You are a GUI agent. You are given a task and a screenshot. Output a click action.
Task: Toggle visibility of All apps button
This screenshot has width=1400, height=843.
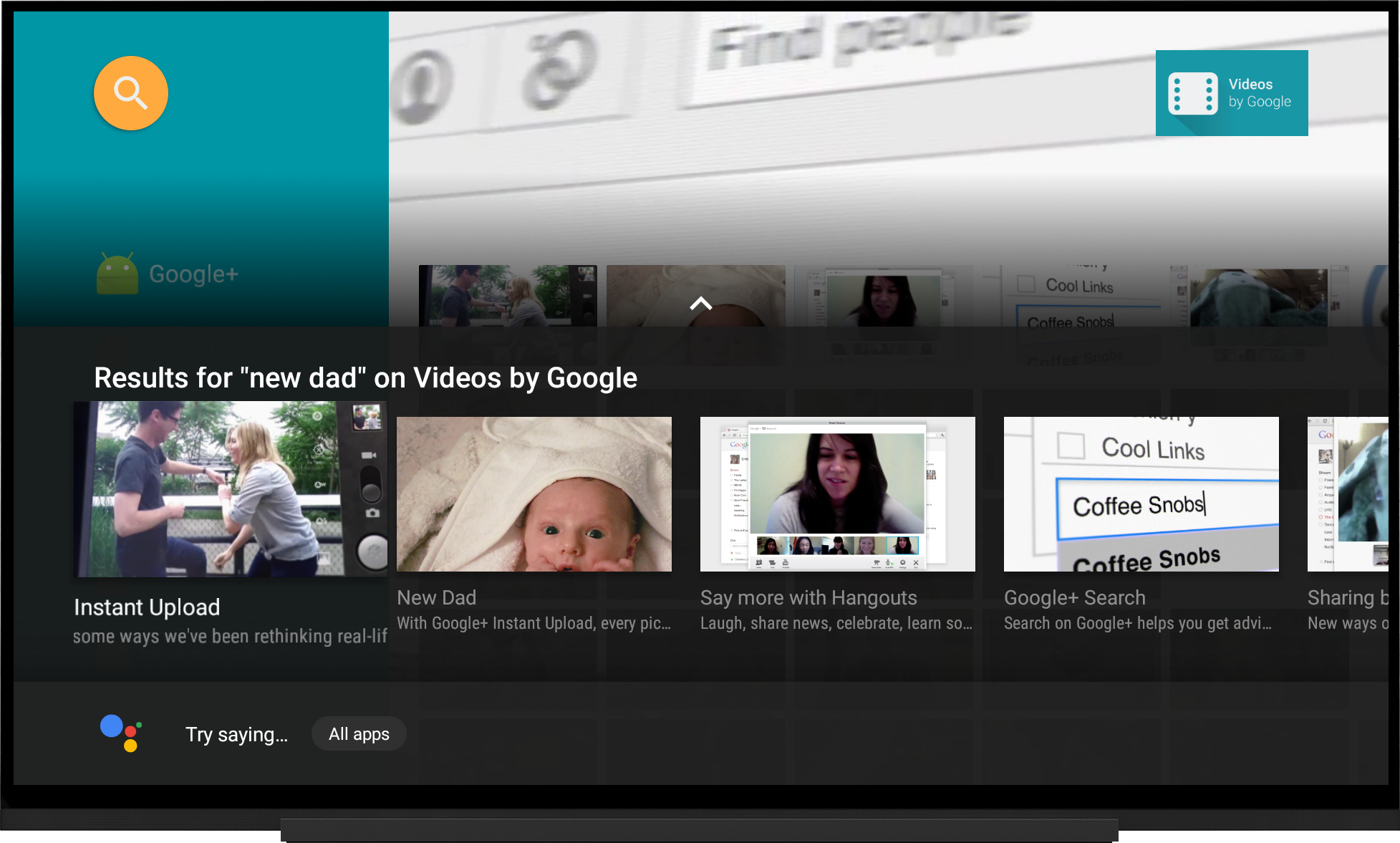click(359, 735)
